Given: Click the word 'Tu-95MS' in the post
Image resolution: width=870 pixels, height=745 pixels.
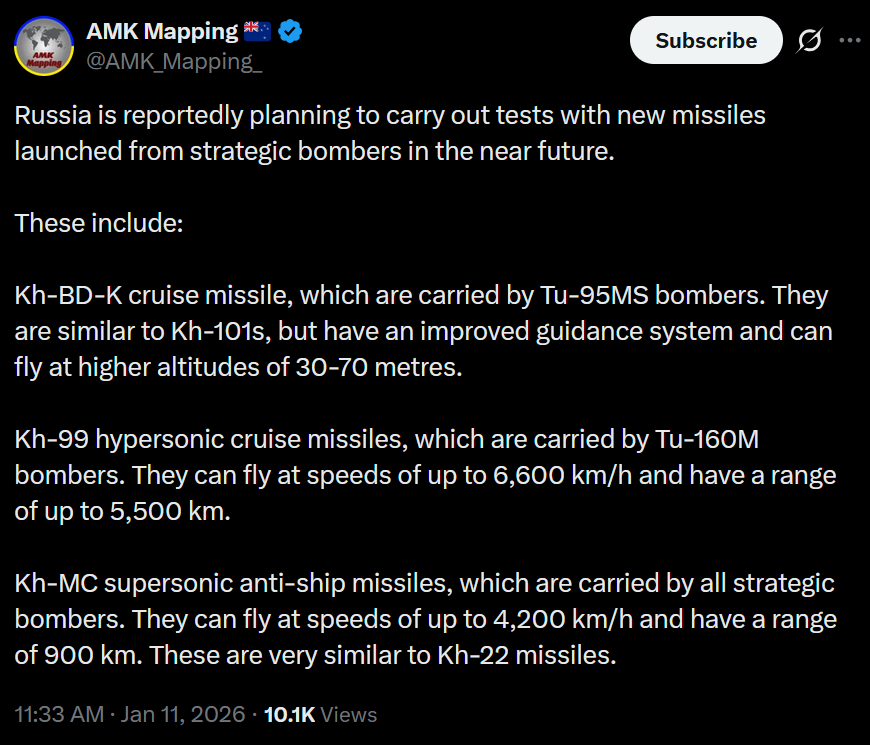Looking at the screenshot, I should (x=594, y=295).
